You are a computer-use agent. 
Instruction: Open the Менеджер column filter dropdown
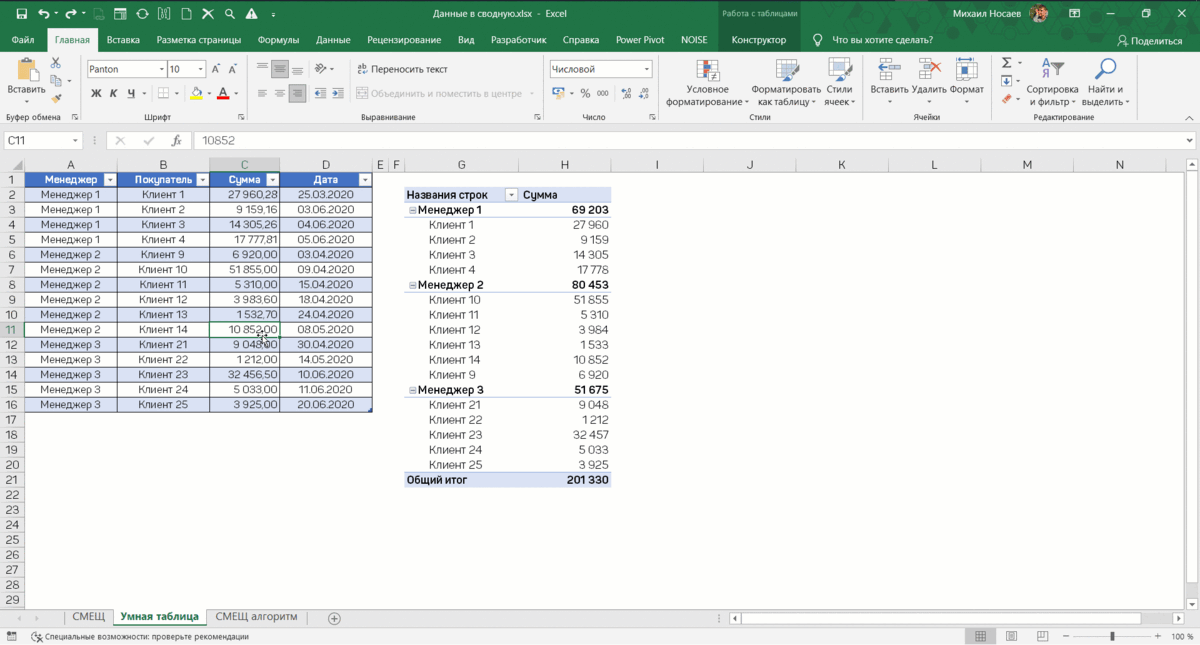pos(108,180)
